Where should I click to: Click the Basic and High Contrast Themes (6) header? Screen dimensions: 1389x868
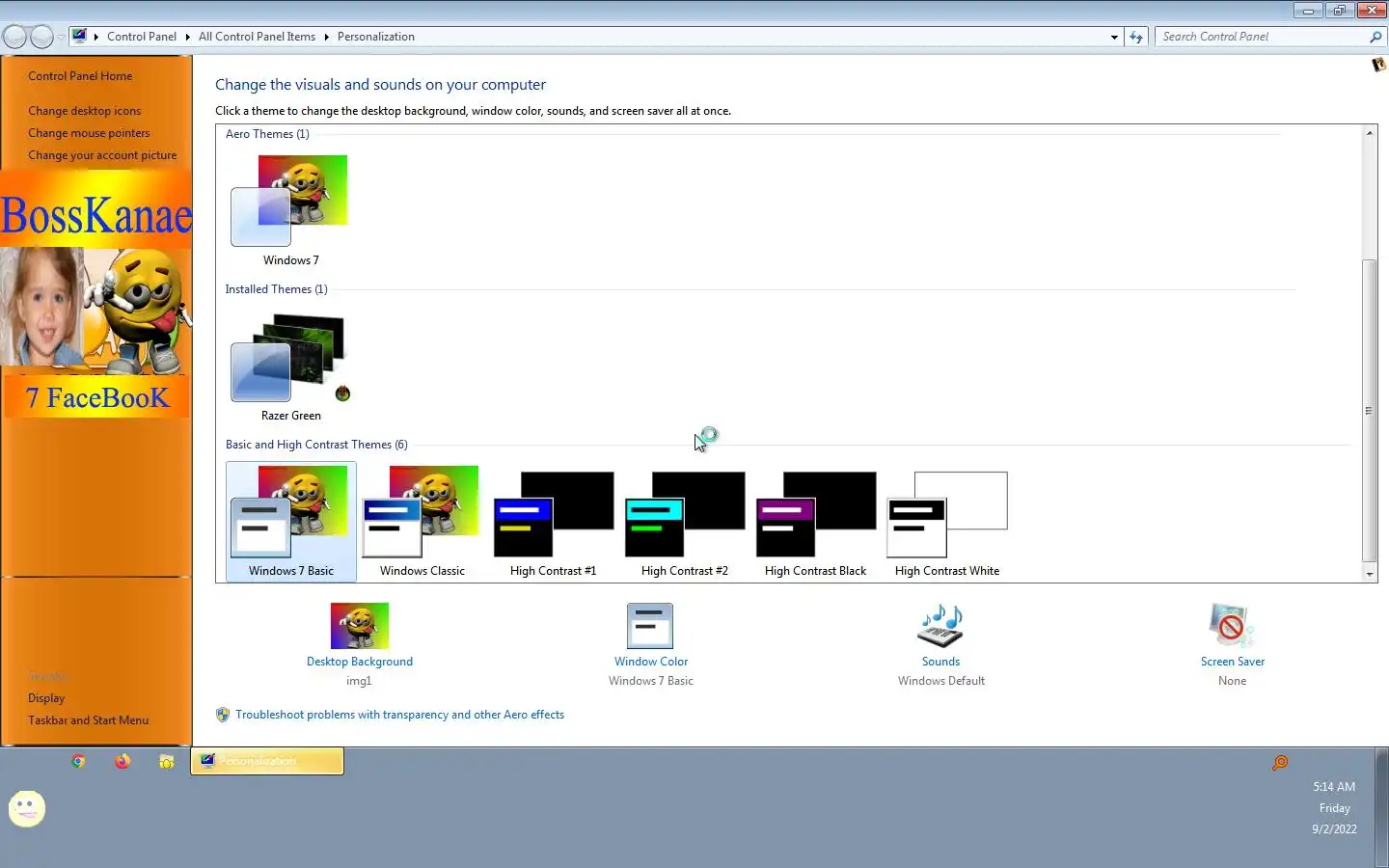(x=316, y=445)
